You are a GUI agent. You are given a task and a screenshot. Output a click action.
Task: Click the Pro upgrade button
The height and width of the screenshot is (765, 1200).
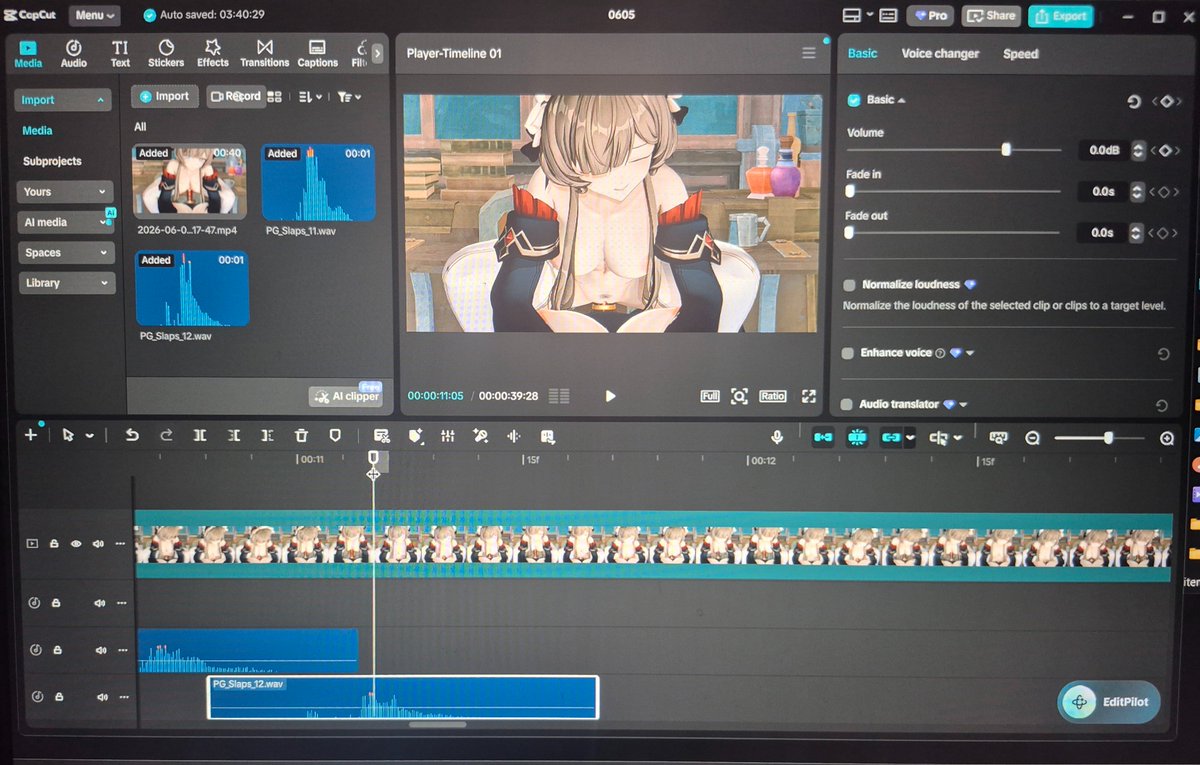[930, 16]
